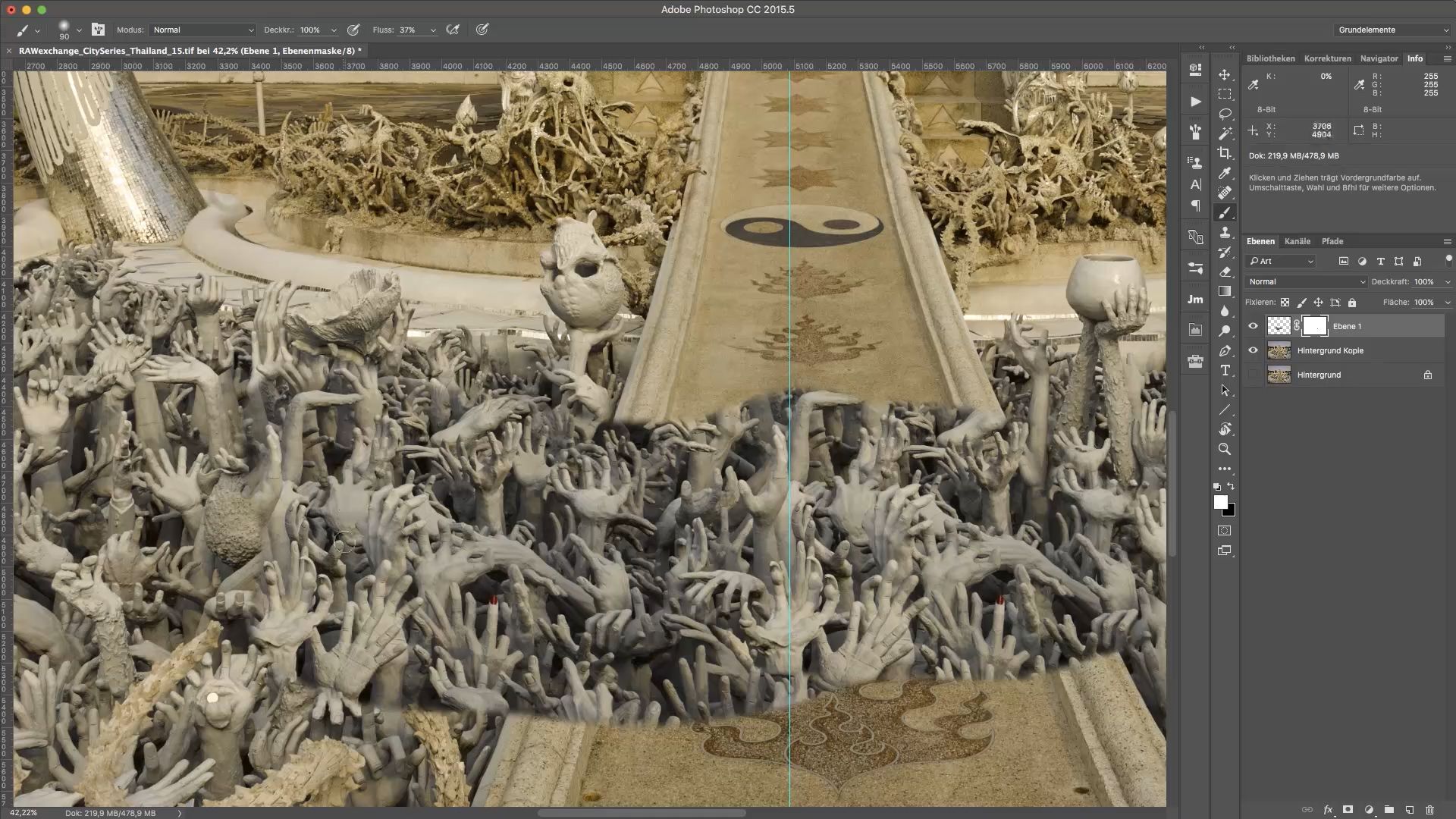Select the Eraser tool
The height and width of the screenshot is (819, 1456).
(x=1225, y=271)
